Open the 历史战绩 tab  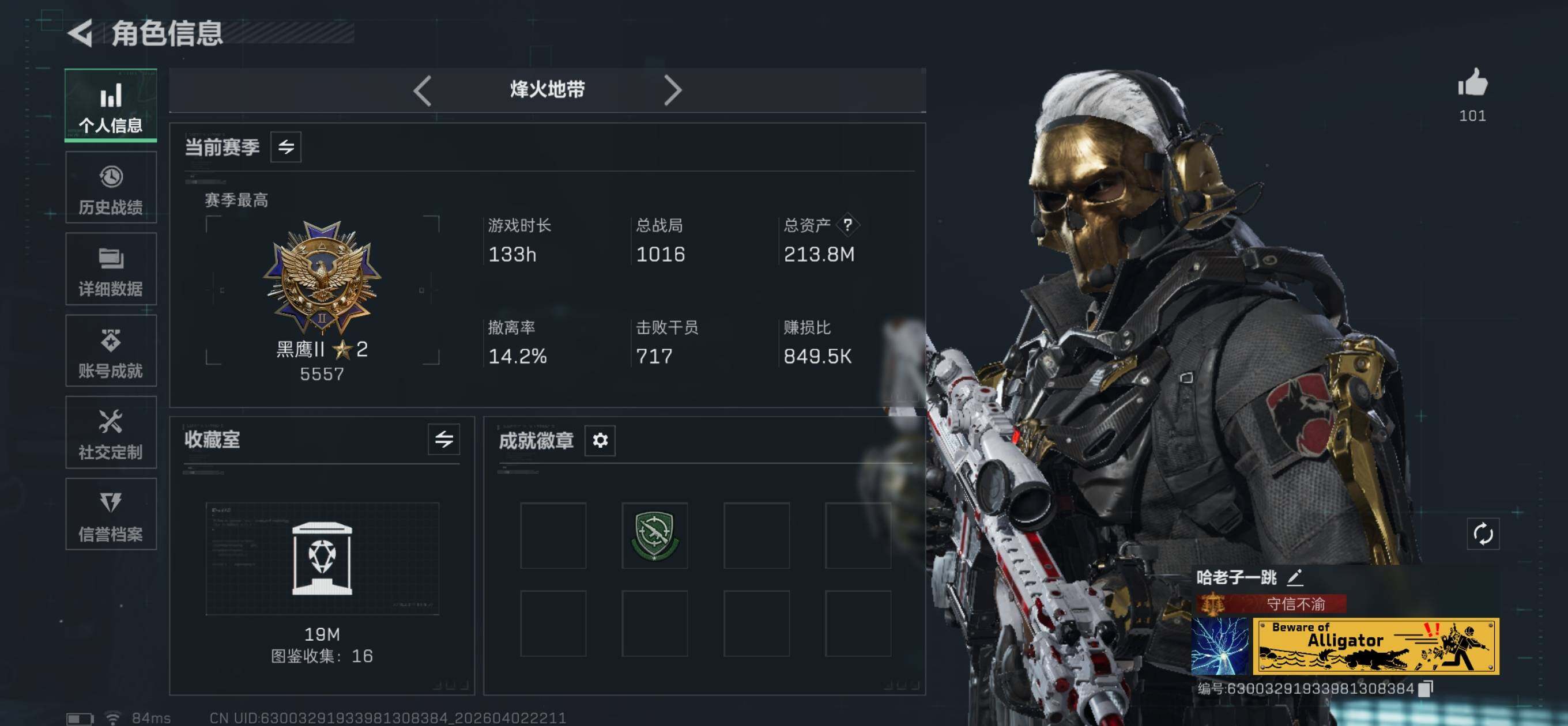(x=111, y=187)
